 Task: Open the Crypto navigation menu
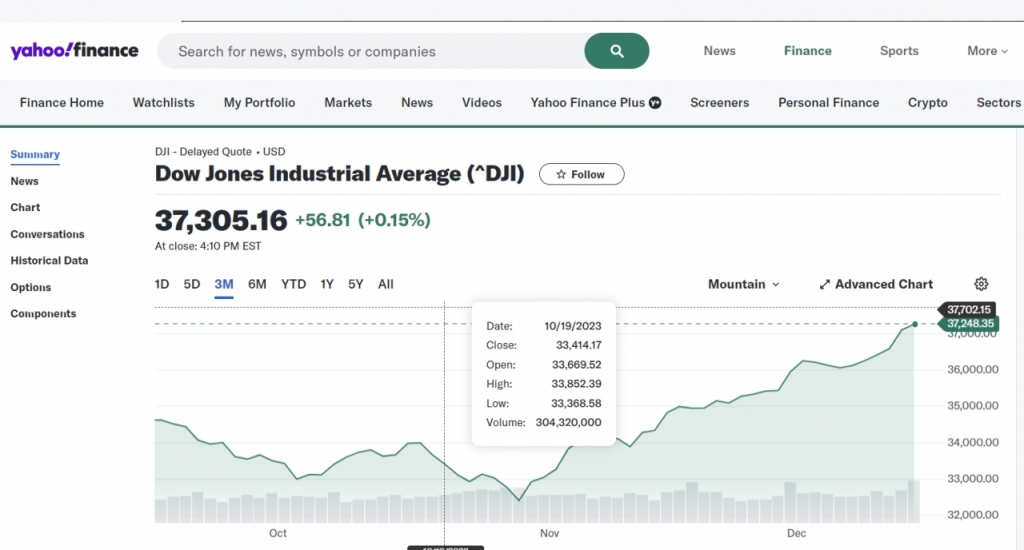(927, 103)
